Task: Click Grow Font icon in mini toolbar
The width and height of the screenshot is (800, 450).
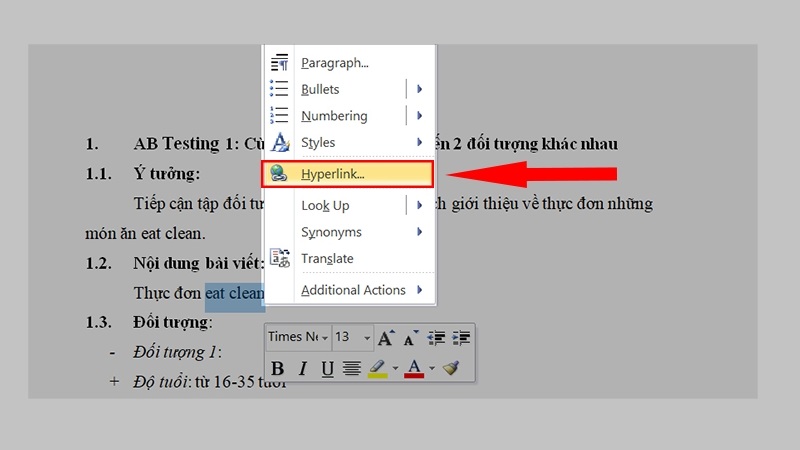Action: tap(386, 338)
